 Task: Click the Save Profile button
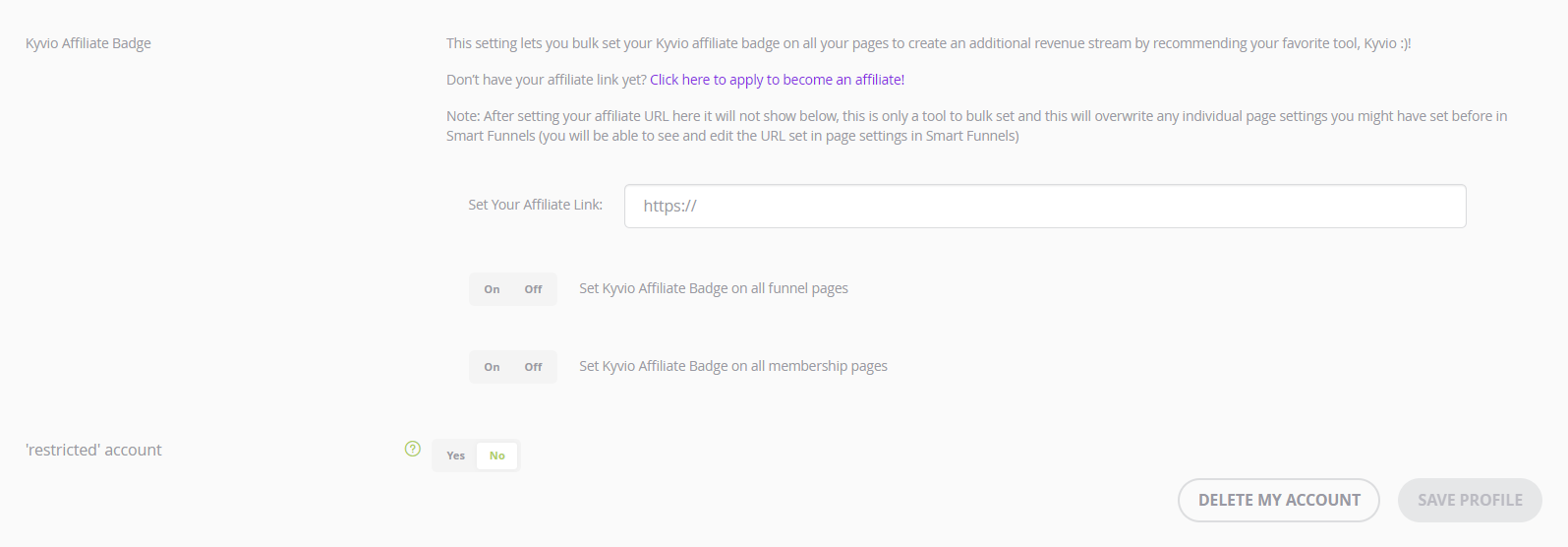click(x=1470, y=500)
